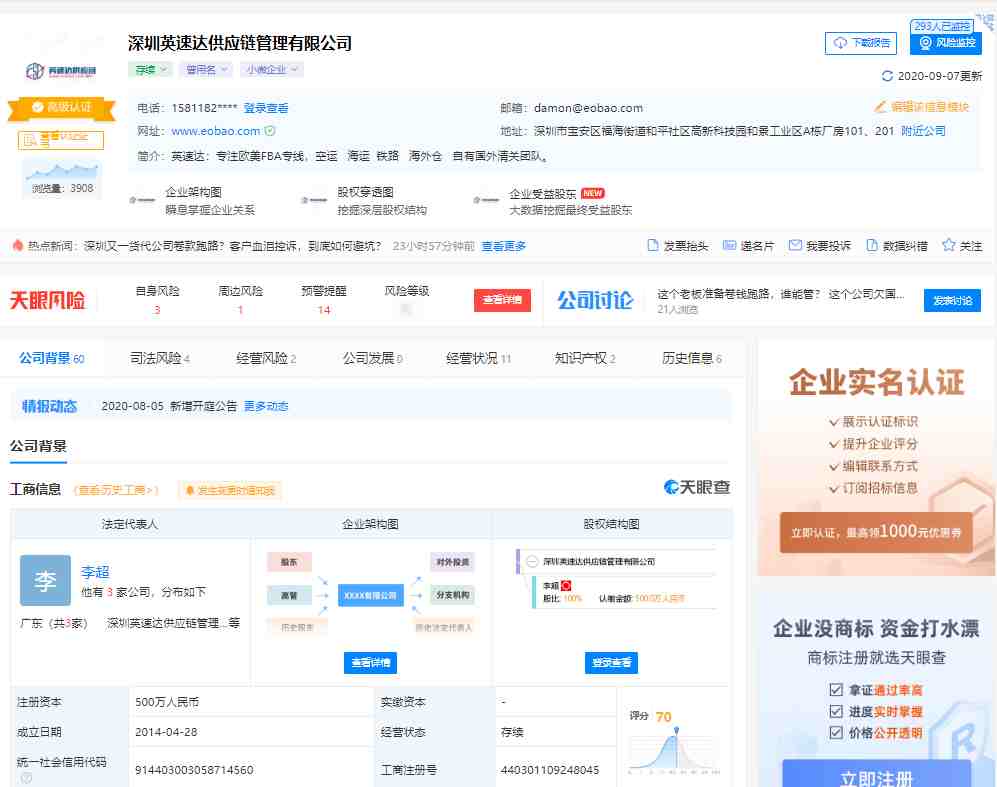
Task: Click the 立即注册 trademark button
Action: click(876, 775)
